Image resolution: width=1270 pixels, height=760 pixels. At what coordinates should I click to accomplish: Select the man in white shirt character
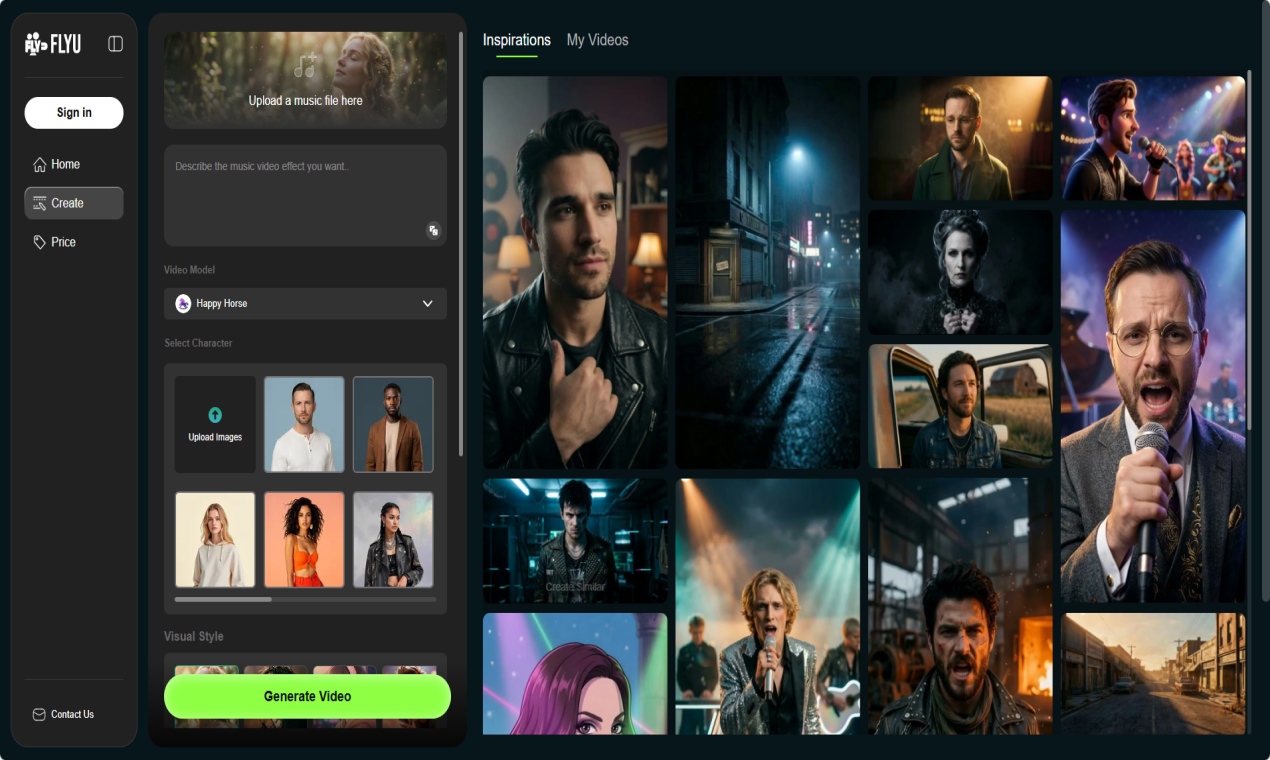304,424
